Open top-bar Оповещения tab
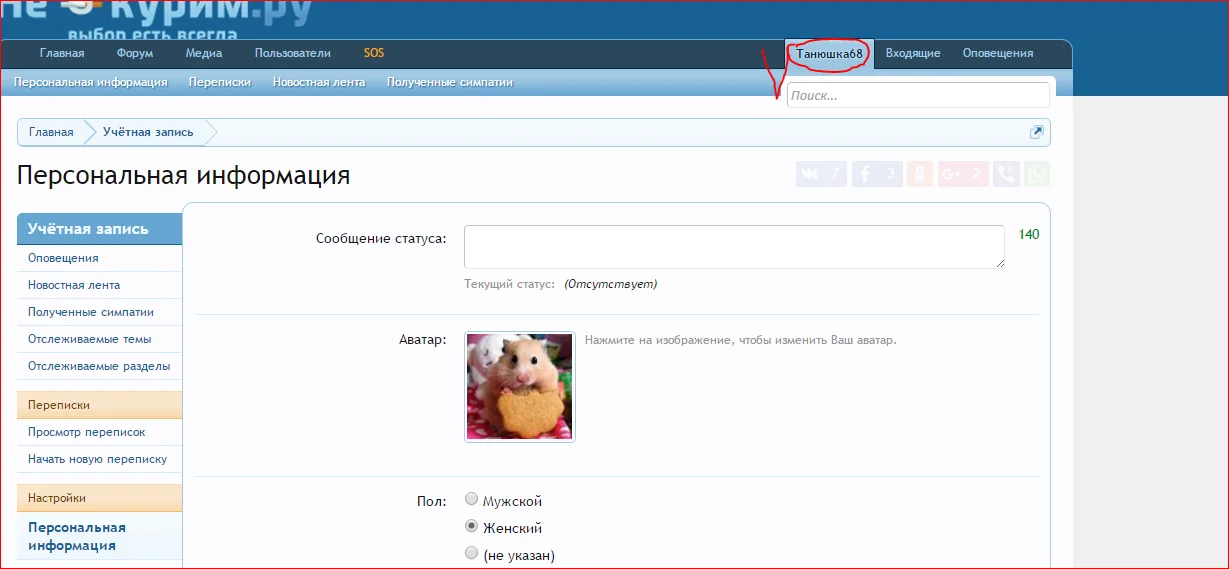Screen dimensions: 1229x569 (998, 53)
